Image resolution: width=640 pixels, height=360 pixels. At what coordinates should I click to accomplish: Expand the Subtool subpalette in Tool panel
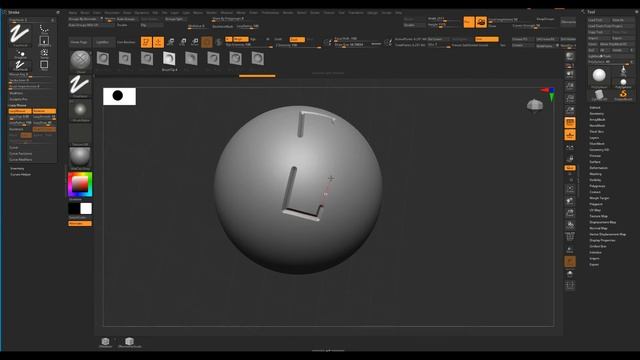[x=595, y=107]
